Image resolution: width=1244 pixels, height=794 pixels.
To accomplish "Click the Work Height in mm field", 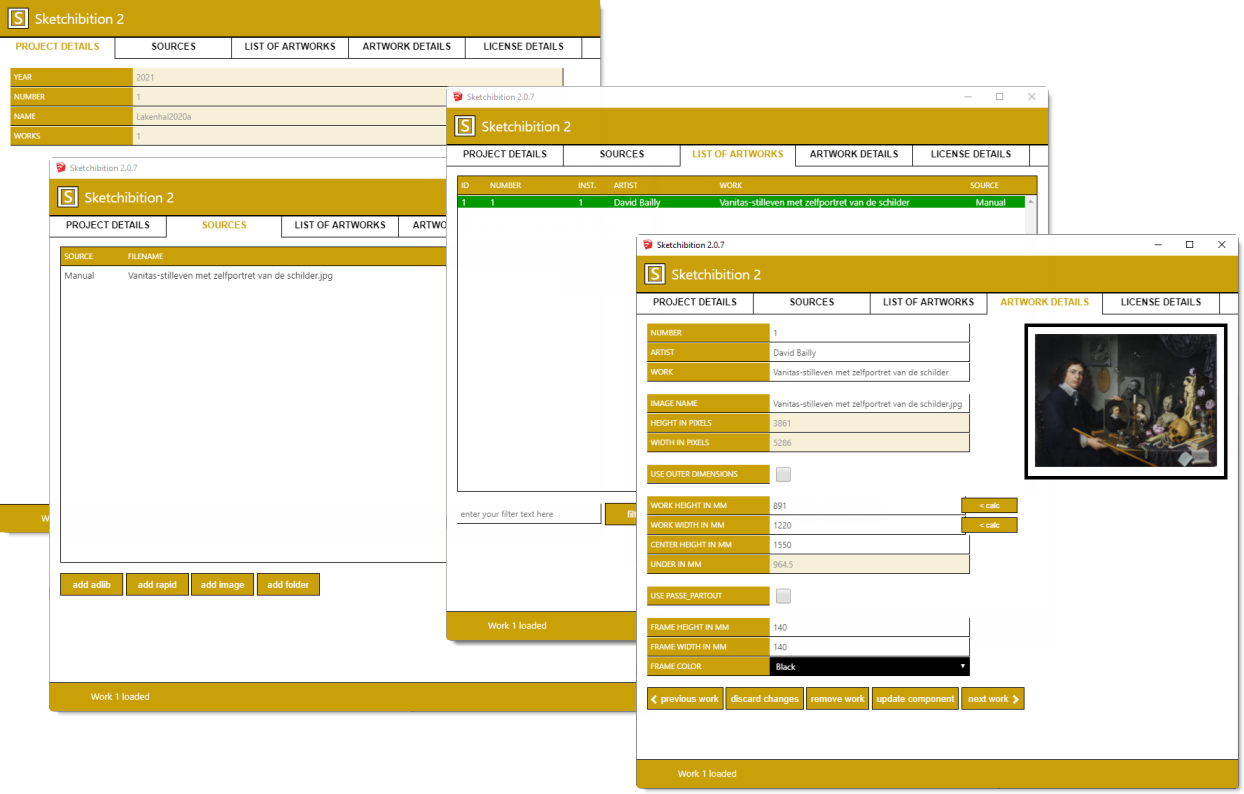I will point(866,506).
